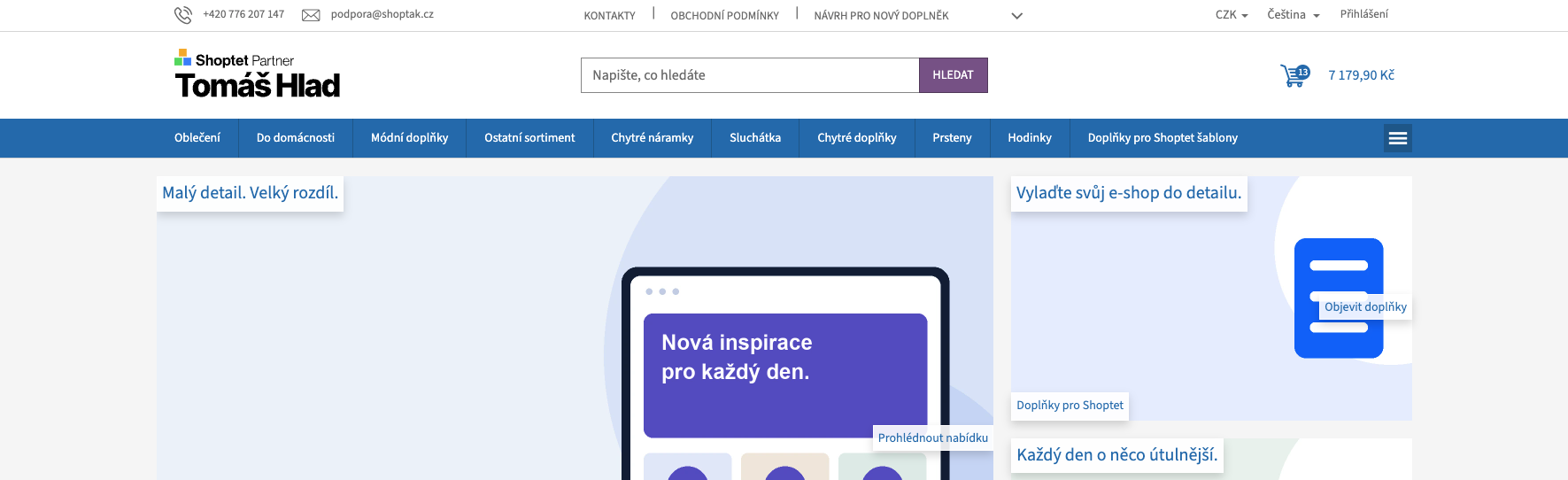Open the CZK currency dropdown
Viewport: 1568px width, 480px height.
(x=1232, y=15)
